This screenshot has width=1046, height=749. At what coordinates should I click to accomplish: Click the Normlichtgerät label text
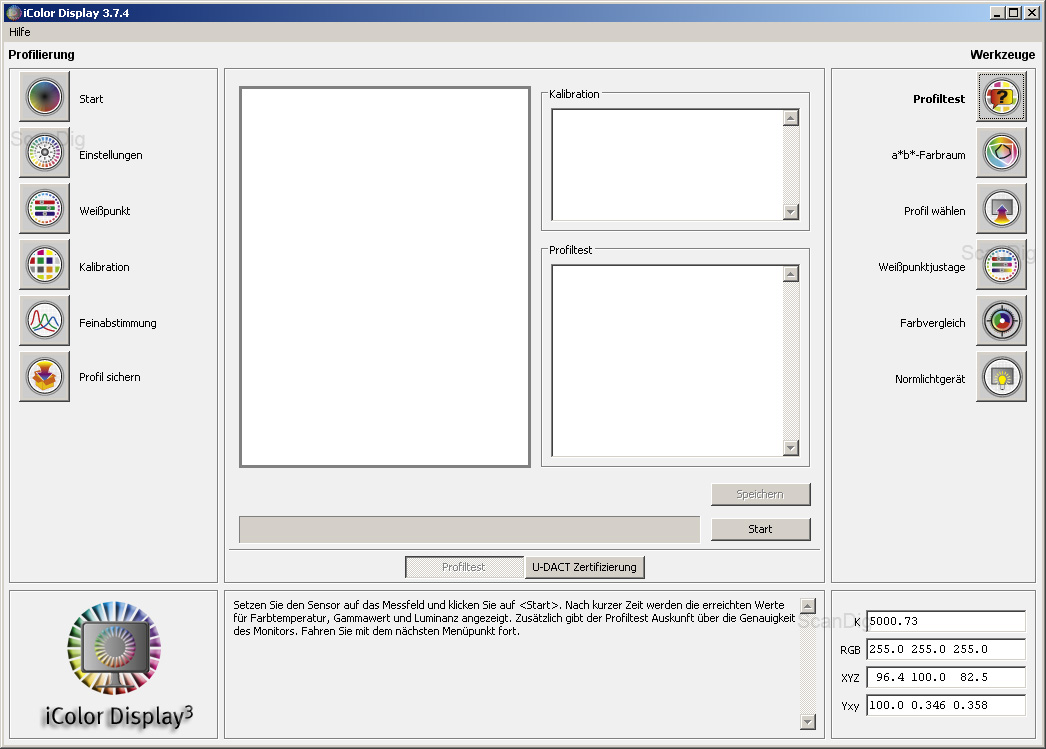[930, 380]
